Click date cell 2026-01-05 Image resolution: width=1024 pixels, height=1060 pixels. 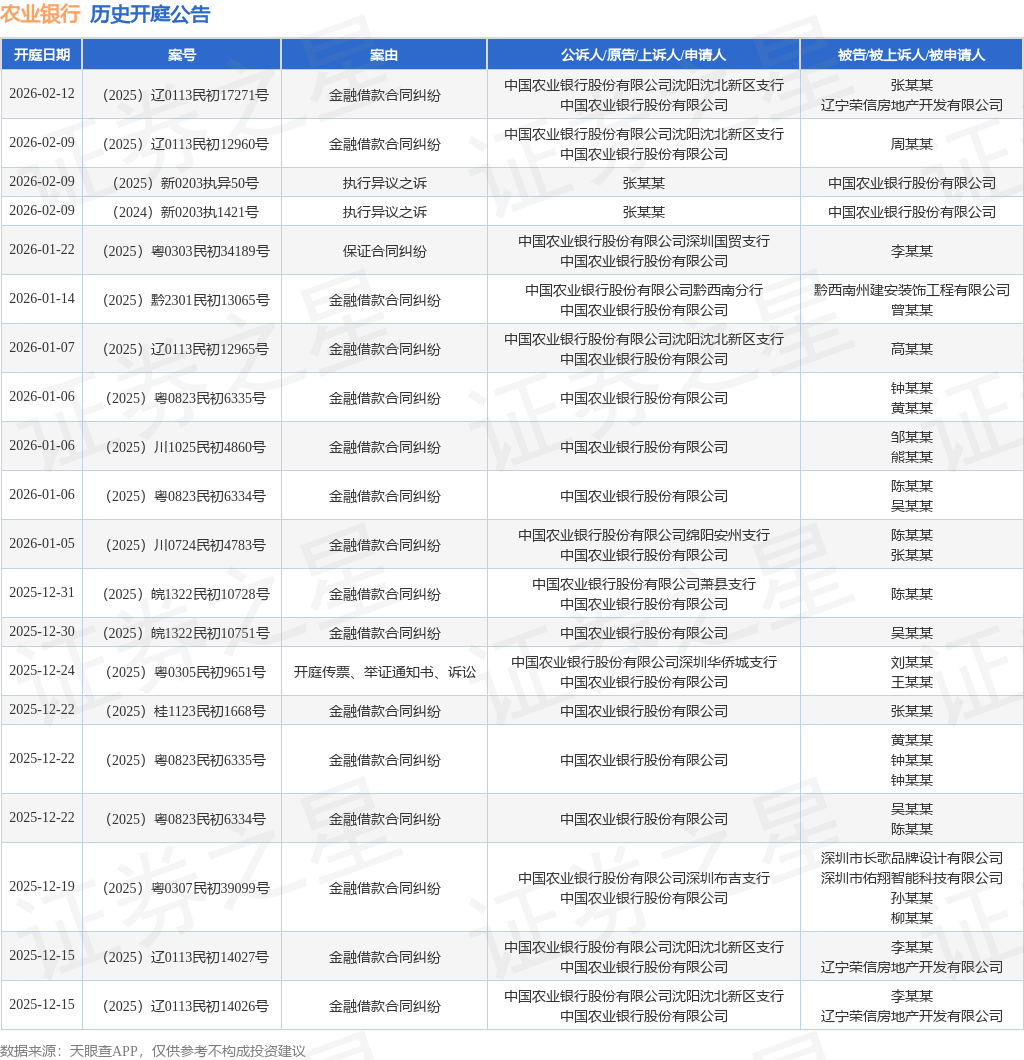(x=42, y=544)
